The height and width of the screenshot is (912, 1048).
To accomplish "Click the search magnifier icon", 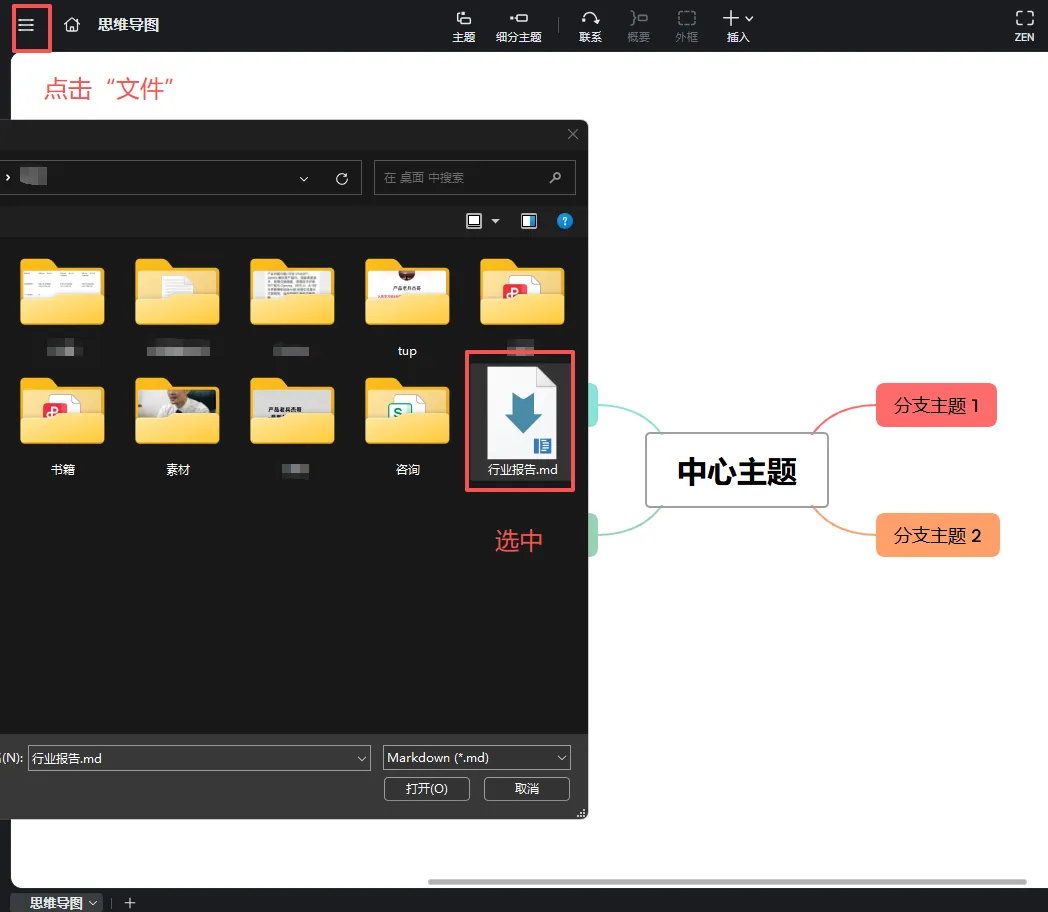I will pos(555,178).
